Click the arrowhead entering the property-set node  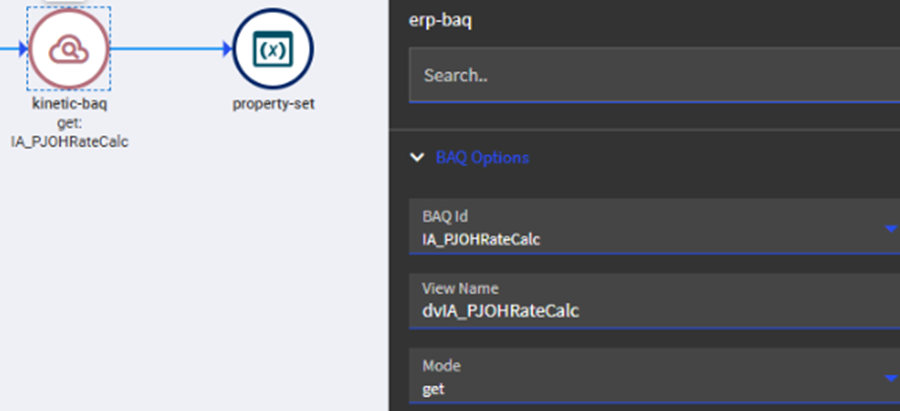tap(226, 48)
